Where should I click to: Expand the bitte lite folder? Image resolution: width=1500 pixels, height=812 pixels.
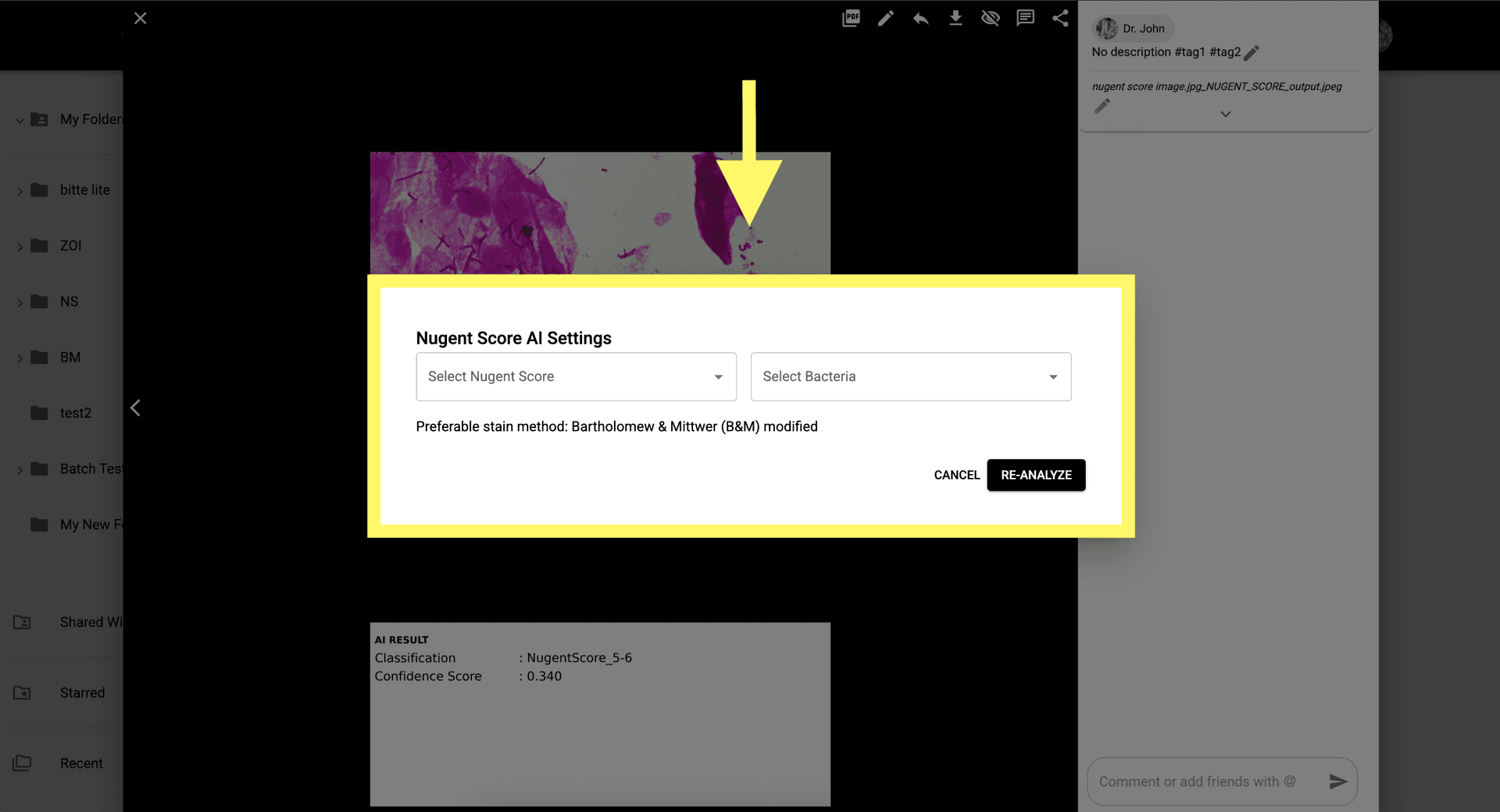pyautogui.click(x=20, y=191)
